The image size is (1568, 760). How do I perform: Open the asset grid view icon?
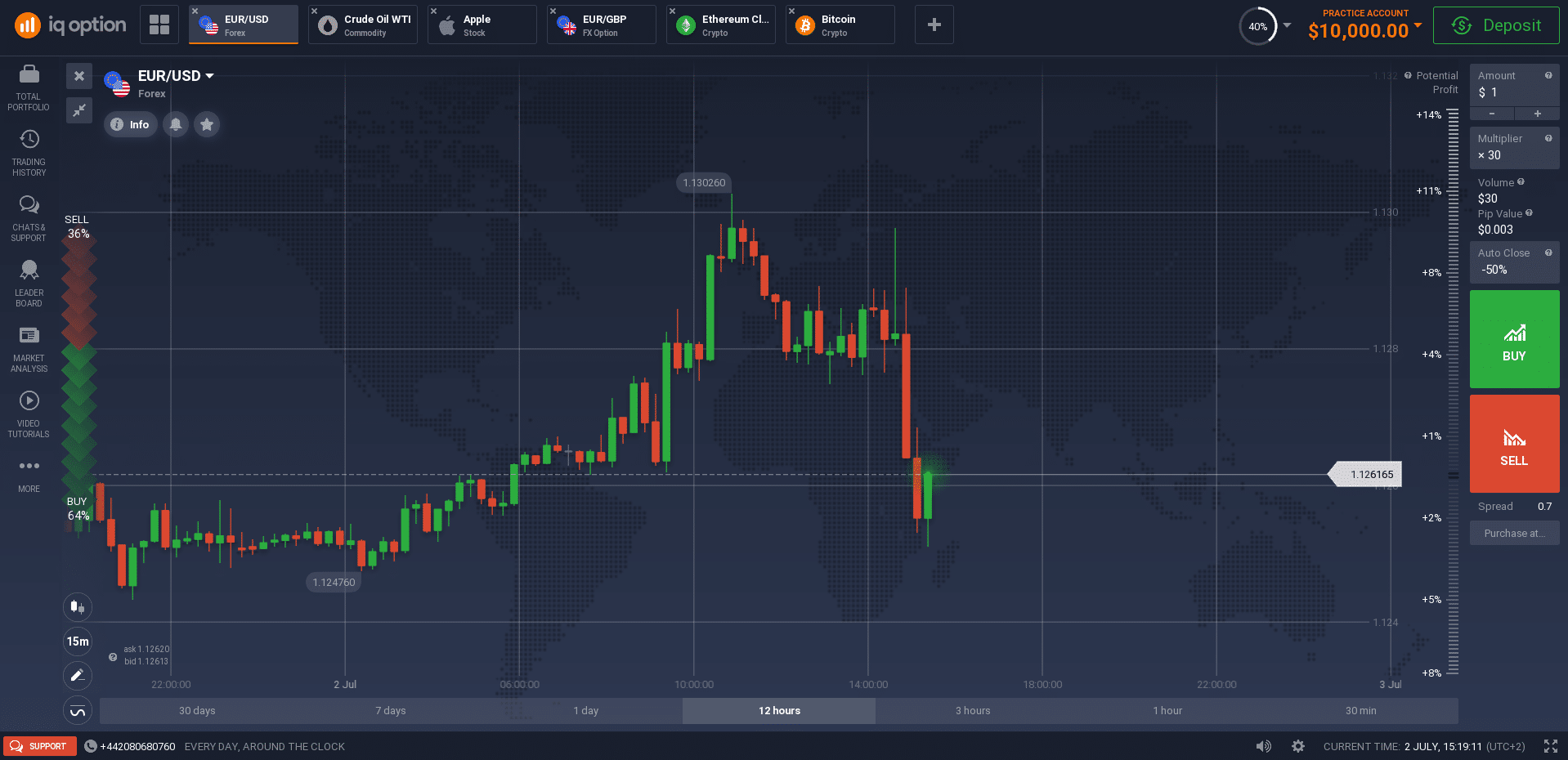click(159, 25)
